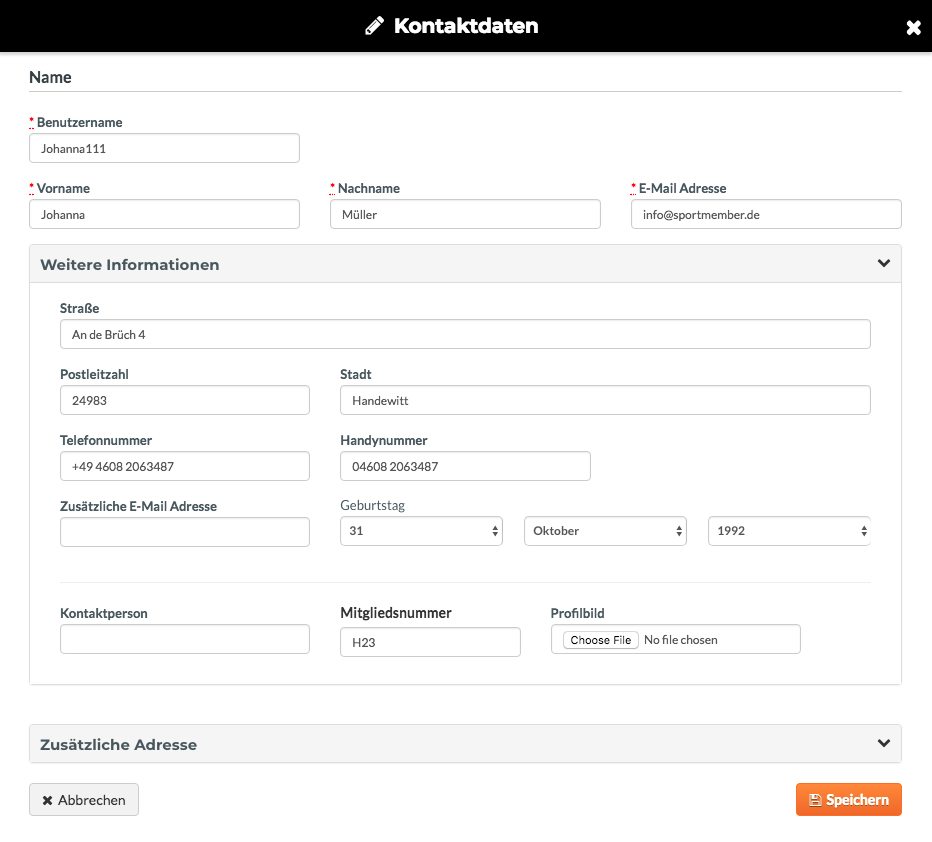Close the Kontaktdaten dialog with X icon
This screenshot has width=932, height=842.
913,27
